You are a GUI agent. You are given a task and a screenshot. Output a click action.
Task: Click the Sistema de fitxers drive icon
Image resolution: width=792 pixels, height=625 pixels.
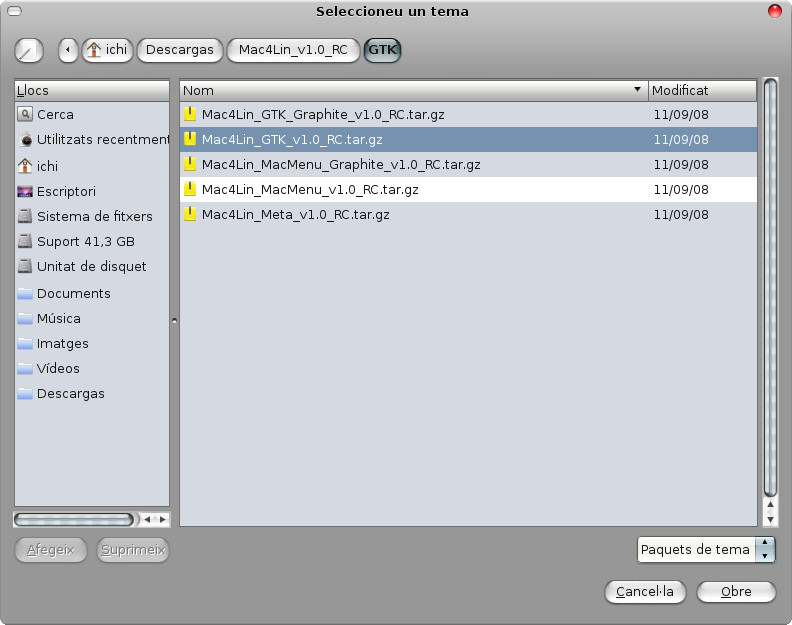pyautogui.click(x=25, y=216)
